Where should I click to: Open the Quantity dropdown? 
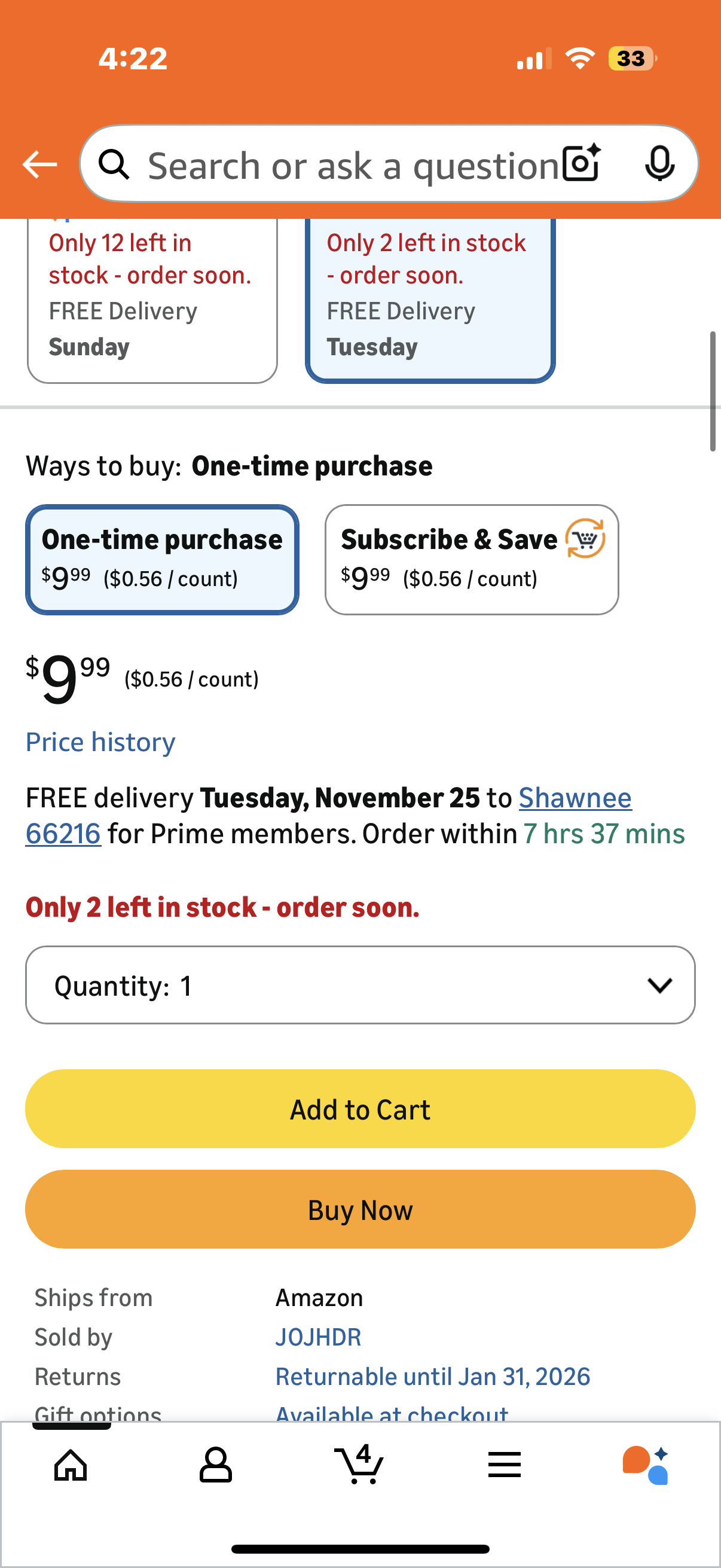[360, 985]
